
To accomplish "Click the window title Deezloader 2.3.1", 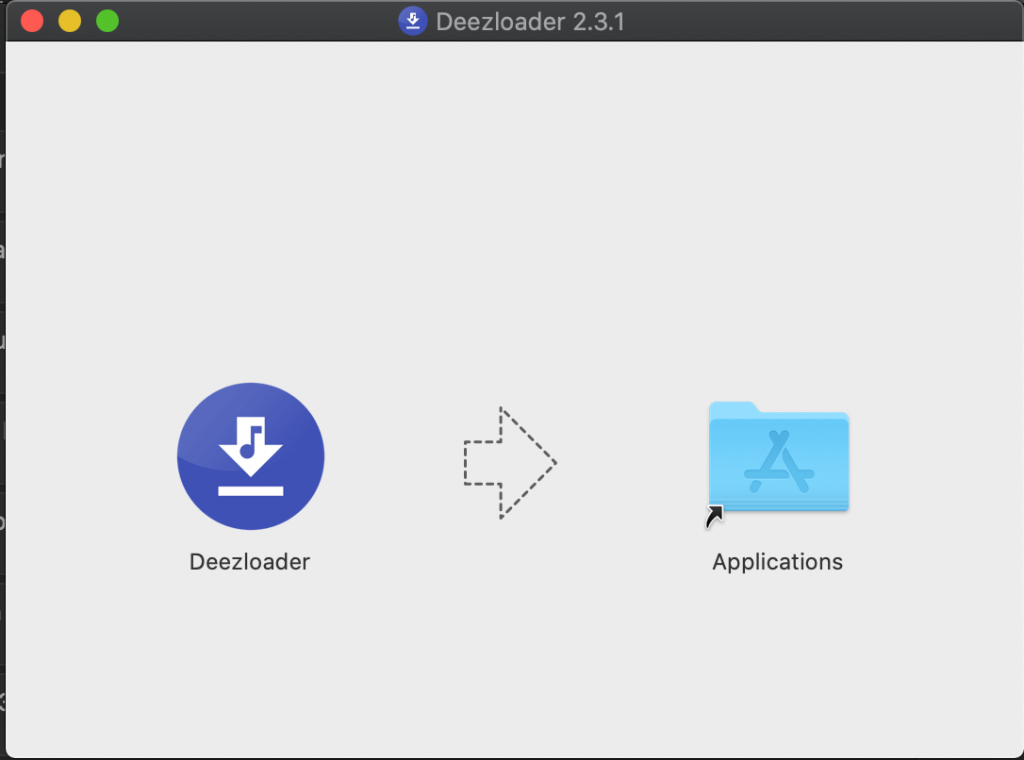I will 530,21.
